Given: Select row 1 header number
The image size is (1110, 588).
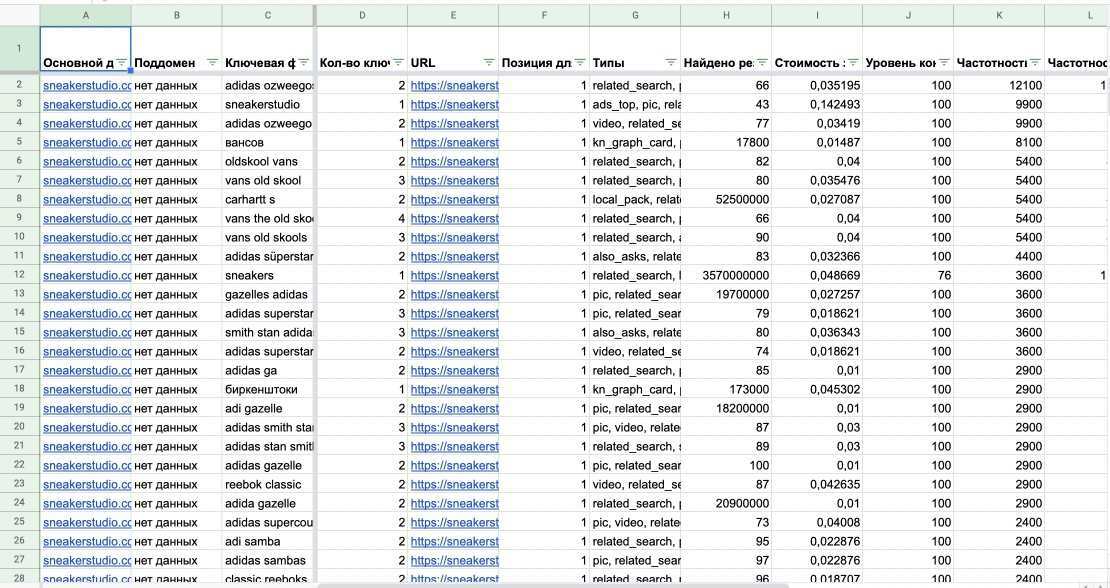Looking at the screenshot, I should pos(19,49).
